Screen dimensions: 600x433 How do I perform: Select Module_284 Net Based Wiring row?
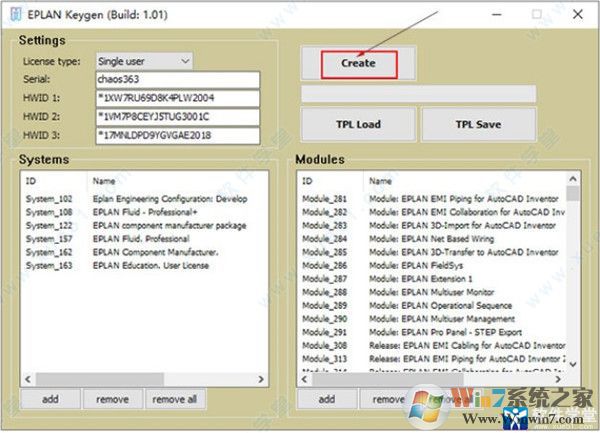point(432,239)
